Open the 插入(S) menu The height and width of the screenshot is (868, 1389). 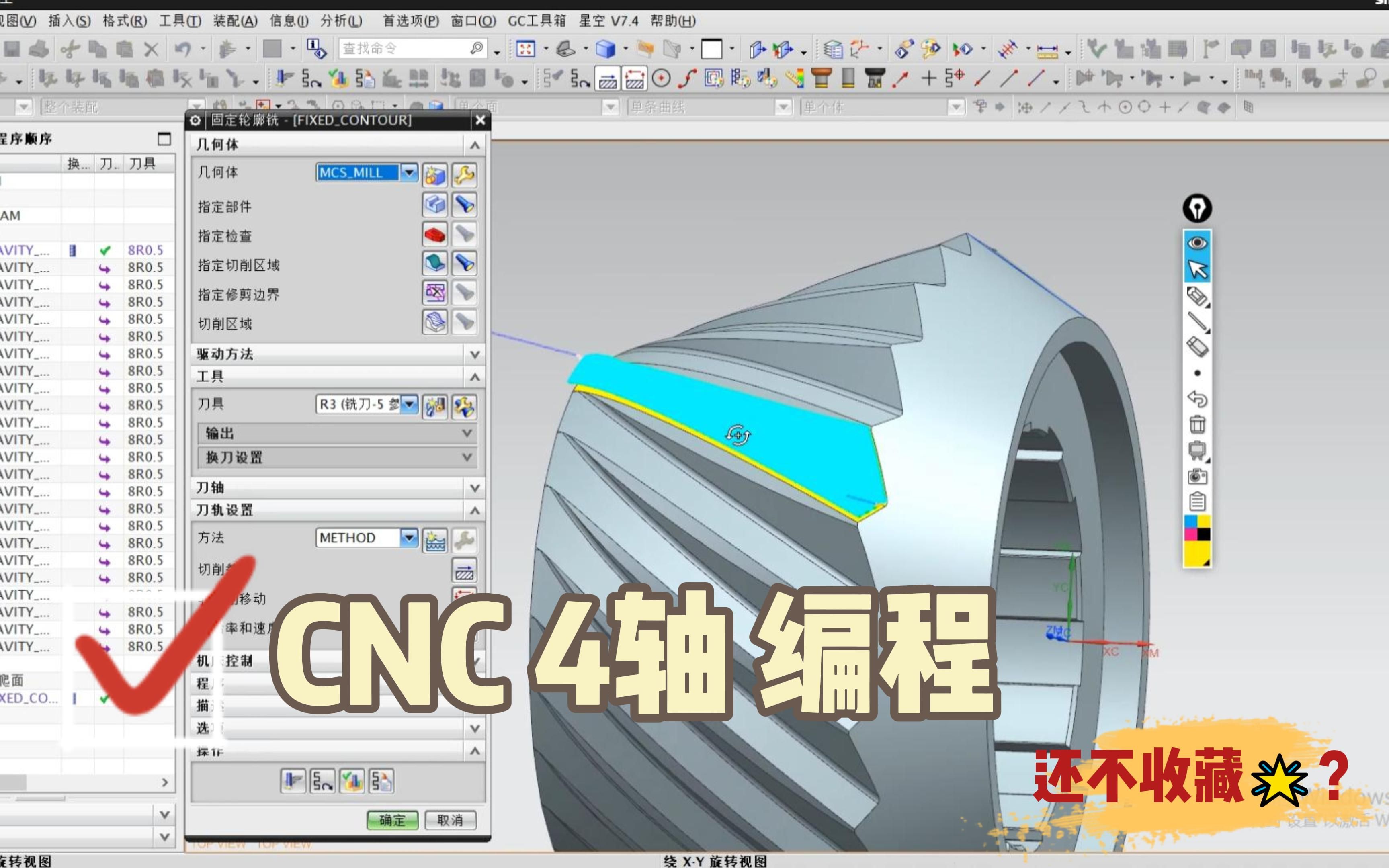(x=70, y=21)
